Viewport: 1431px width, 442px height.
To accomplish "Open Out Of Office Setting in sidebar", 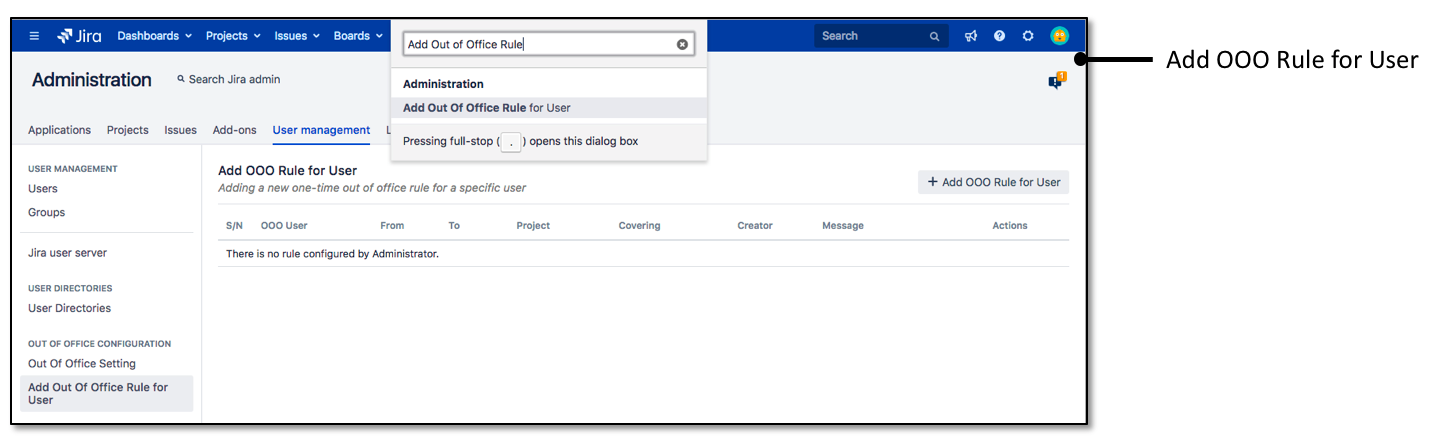I will [x=82, y=364].
